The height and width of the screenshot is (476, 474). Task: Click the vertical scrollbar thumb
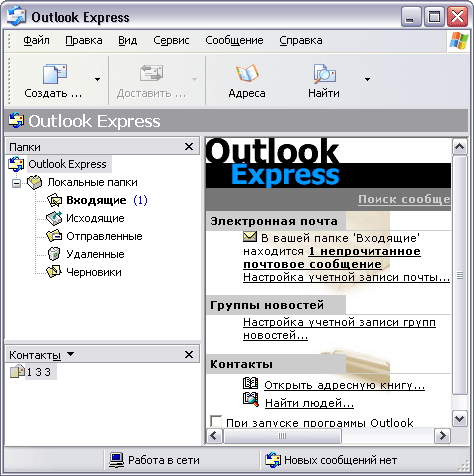[460, 275]
